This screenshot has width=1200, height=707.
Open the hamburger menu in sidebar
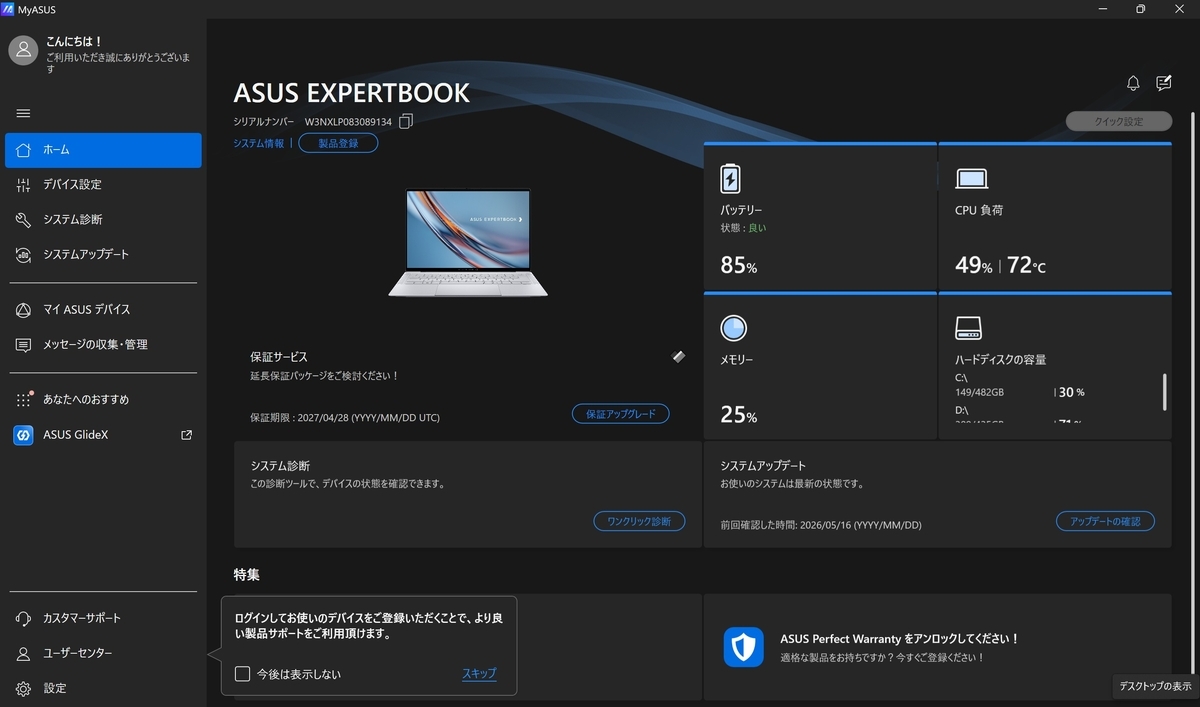point(23,113)
